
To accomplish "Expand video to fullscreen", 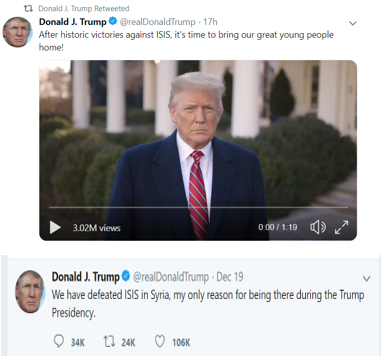I will (x=341, y=227).
